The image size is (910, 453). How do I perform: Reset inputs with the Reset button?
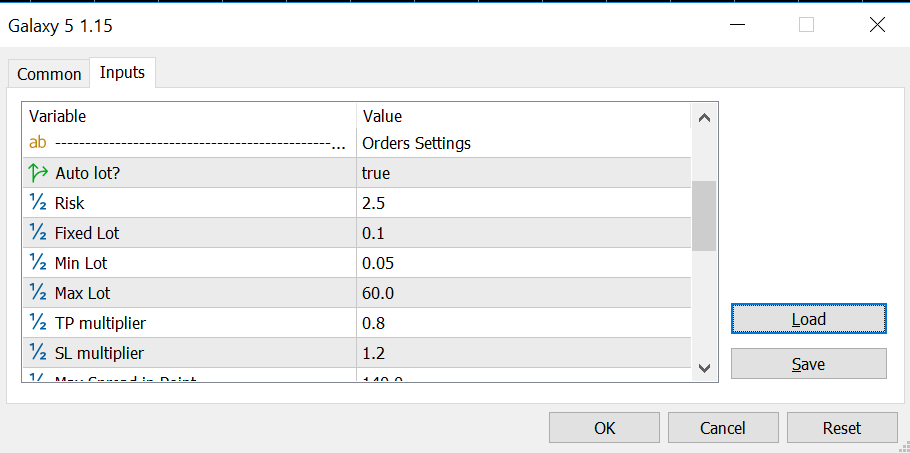[841, 428]
